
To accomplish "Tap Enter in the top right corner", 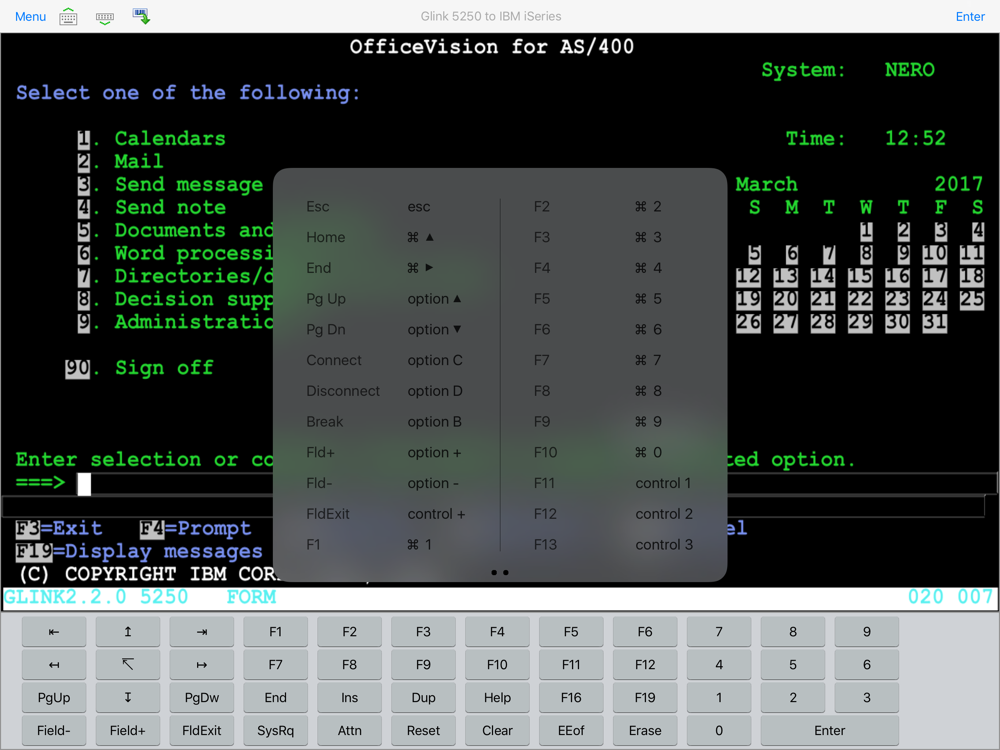I will 970,17.
